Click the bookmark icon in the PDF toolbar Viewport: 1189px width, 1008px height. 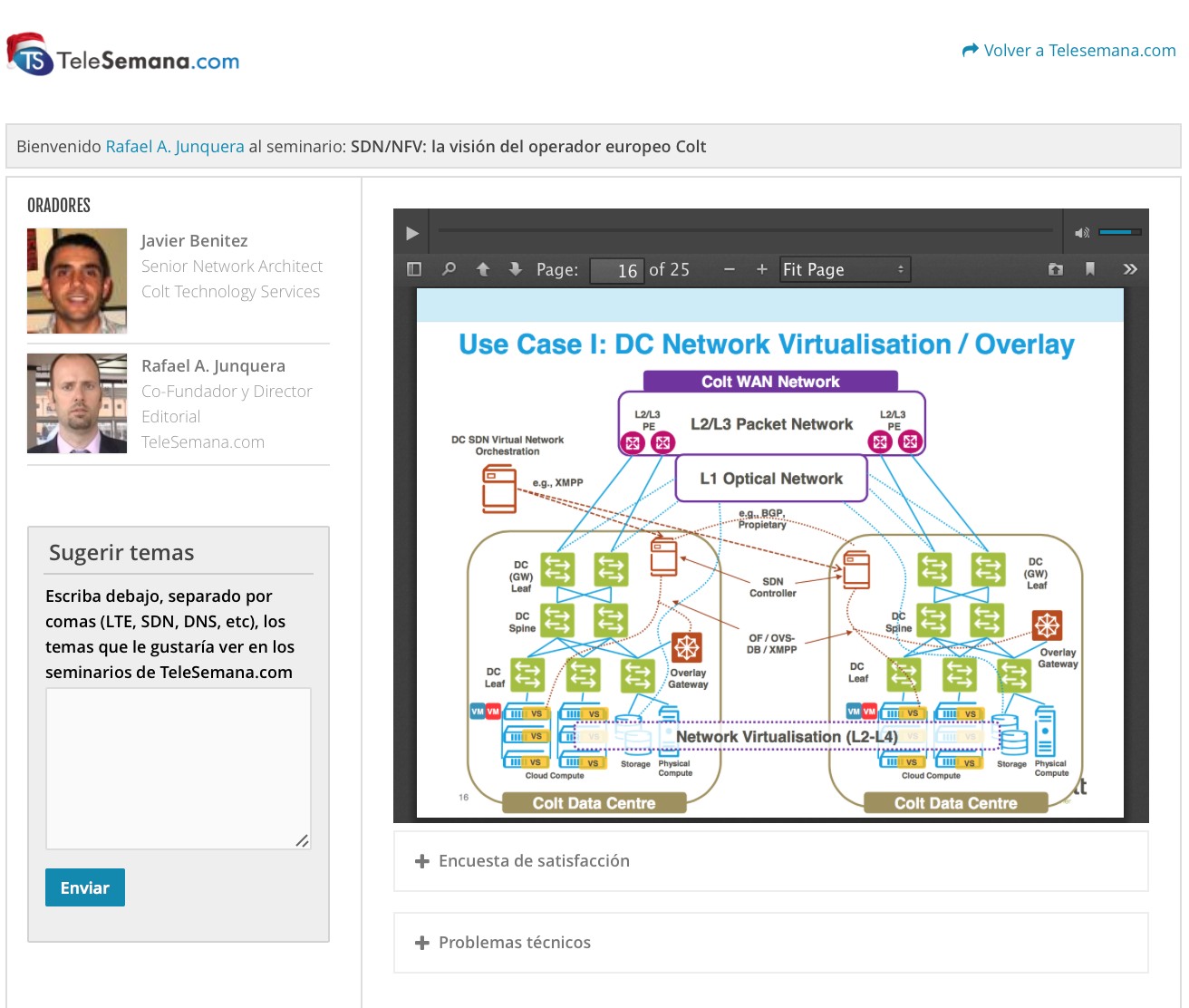click(x=1090, y=269)
